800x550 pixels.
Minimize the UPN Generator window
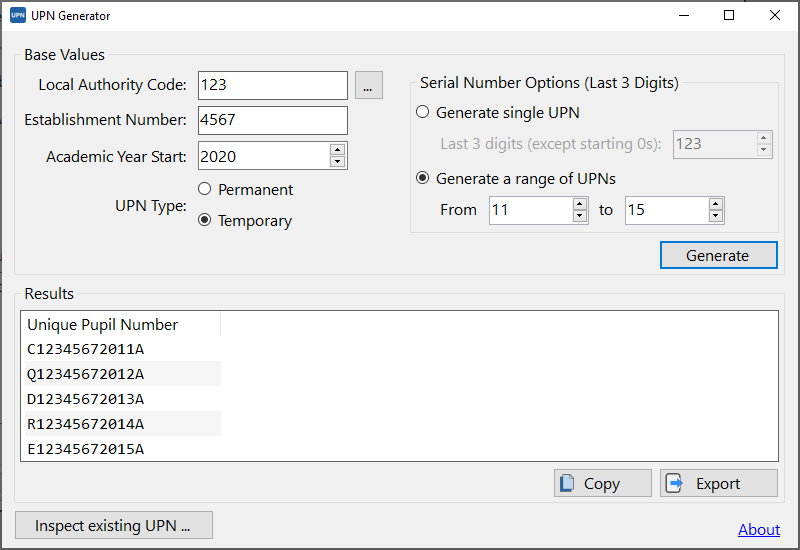tap(684, 15)
